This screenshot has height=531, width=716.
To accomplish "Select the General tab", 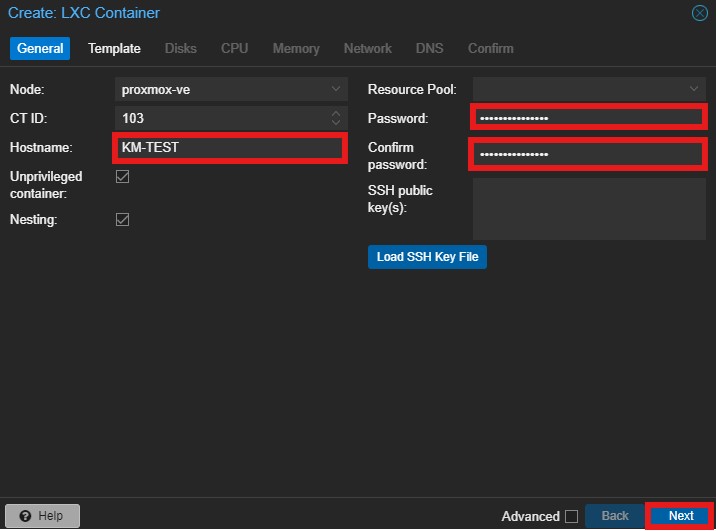I will pyautogui.click(x=40, y=48).
